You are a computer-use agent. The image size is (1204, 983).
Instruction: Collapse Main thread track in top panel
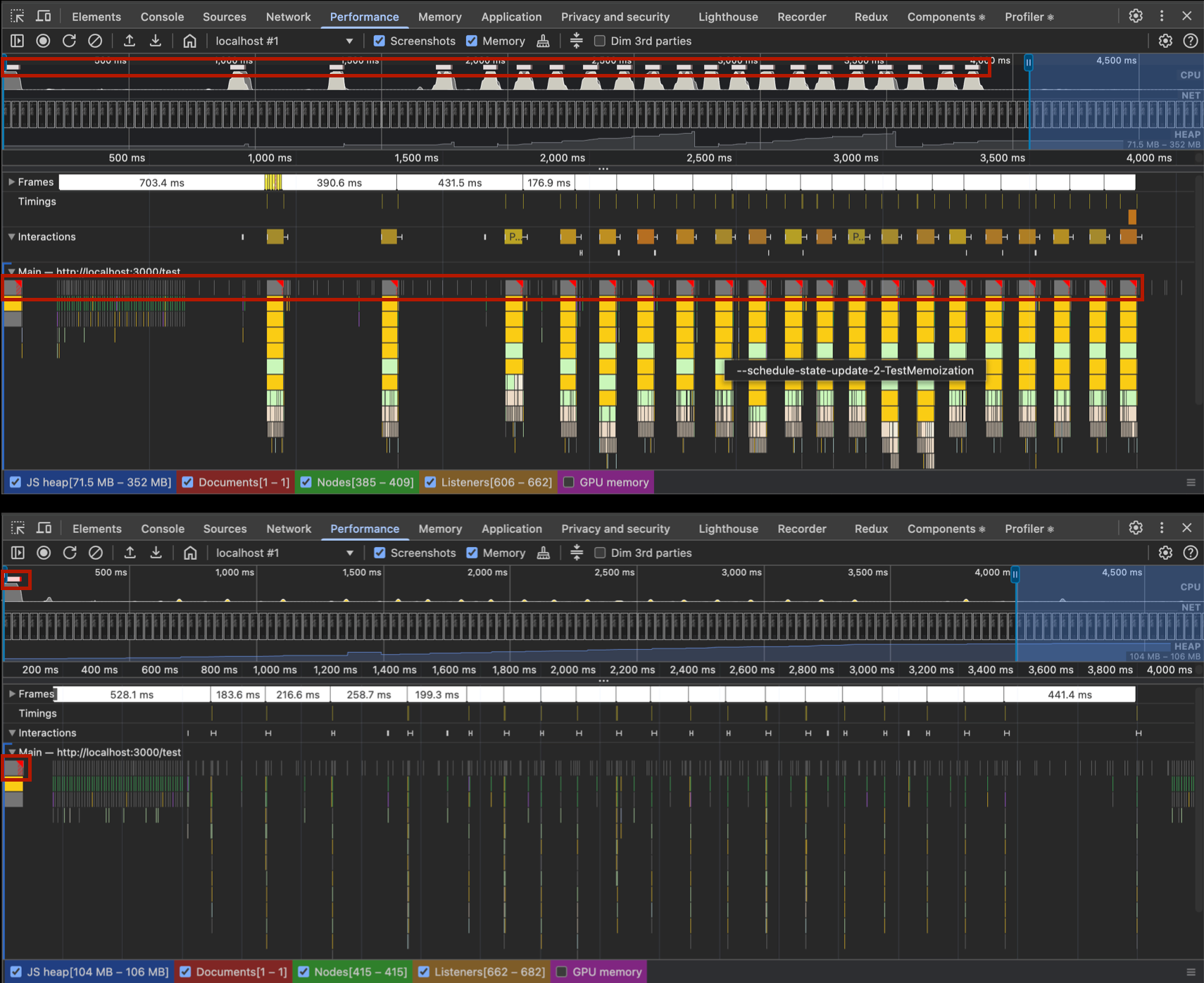(11, 271)
